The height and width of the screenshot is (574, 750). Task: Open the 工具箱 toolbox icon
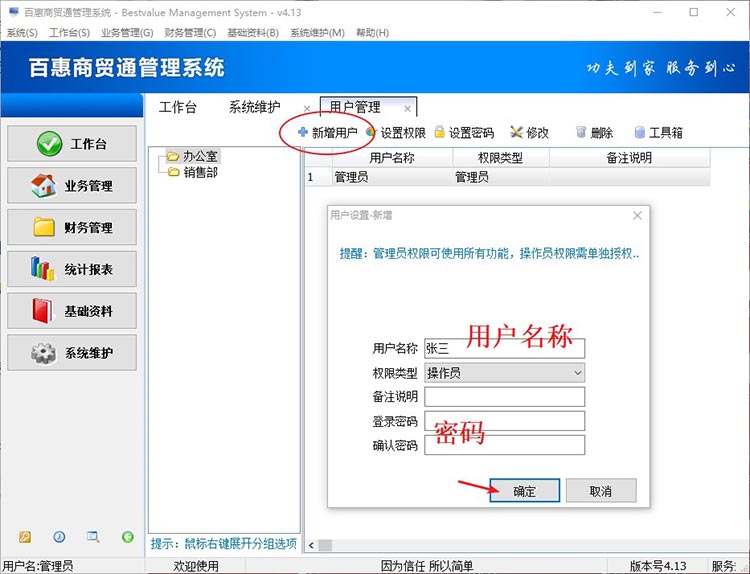(x=640, y=132)
